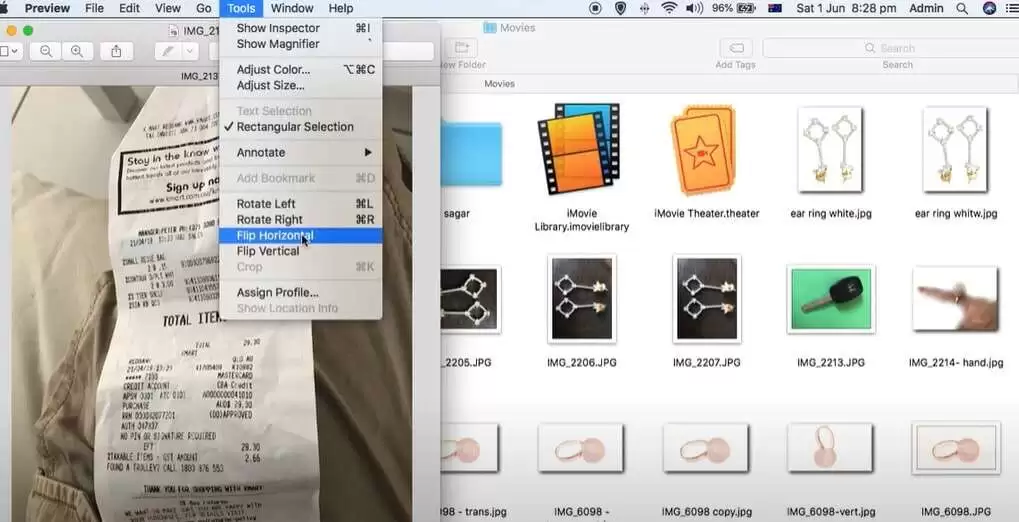Viewport: 1019px width, 522px height.
Task: Select the IMG_2213.JPG car key thumbnail
Action: tap(831, 299)
